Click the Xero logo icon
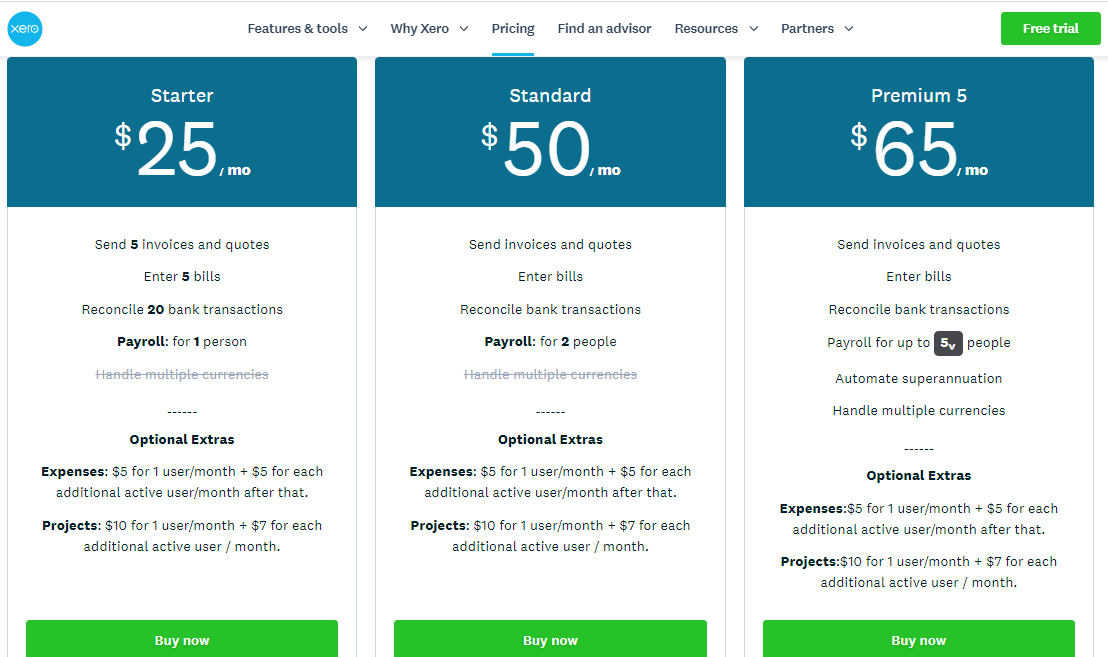Screen dimensions: 1108x657 25,29
